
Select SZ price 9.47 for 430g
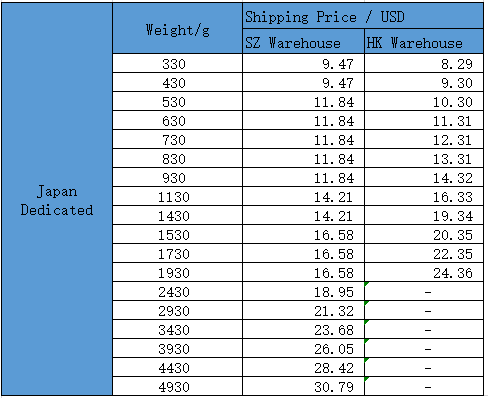303,82
